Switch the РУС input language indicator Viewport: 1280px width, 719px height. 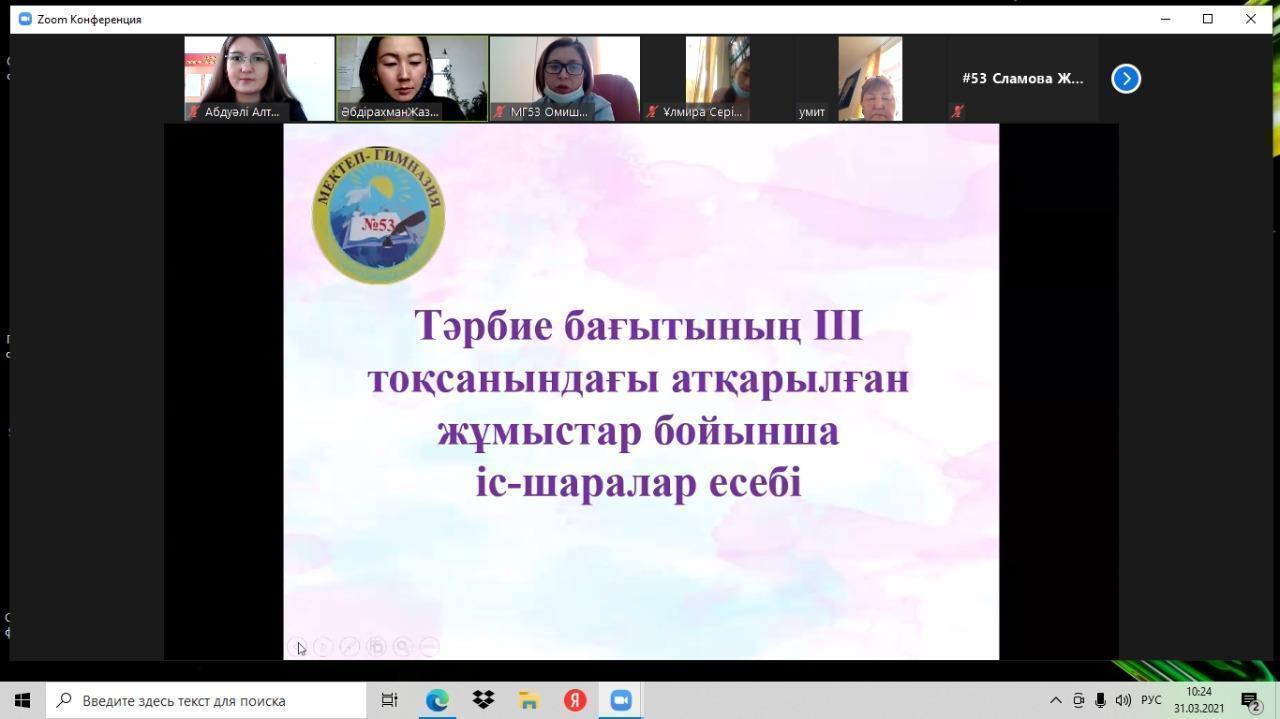click(1151, 701)
